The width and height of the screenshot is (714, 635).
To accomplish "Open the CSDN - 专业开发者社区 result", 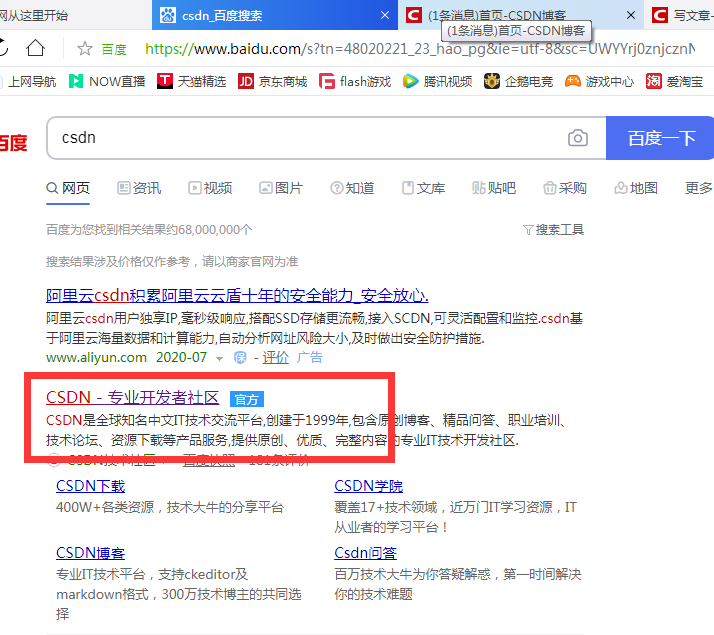I will (133, 397).
